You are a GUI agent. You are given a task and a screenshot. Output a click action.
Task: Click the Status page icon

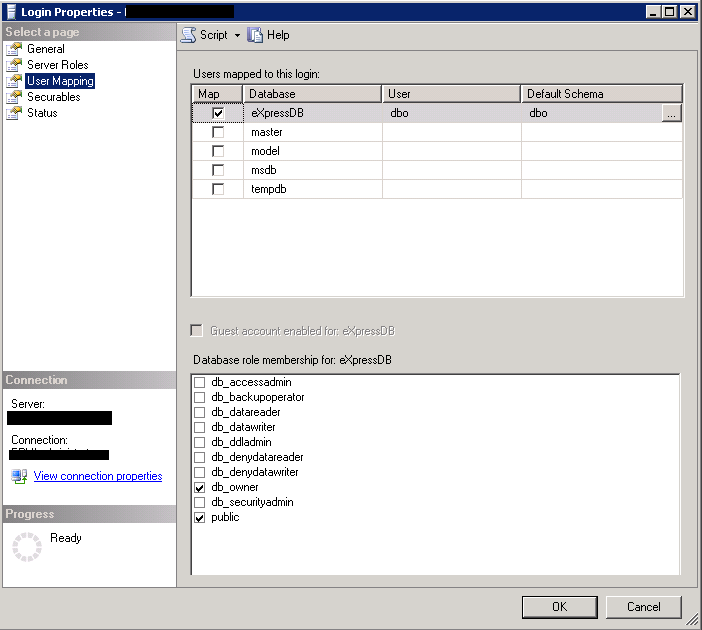[x=14, y=113]
